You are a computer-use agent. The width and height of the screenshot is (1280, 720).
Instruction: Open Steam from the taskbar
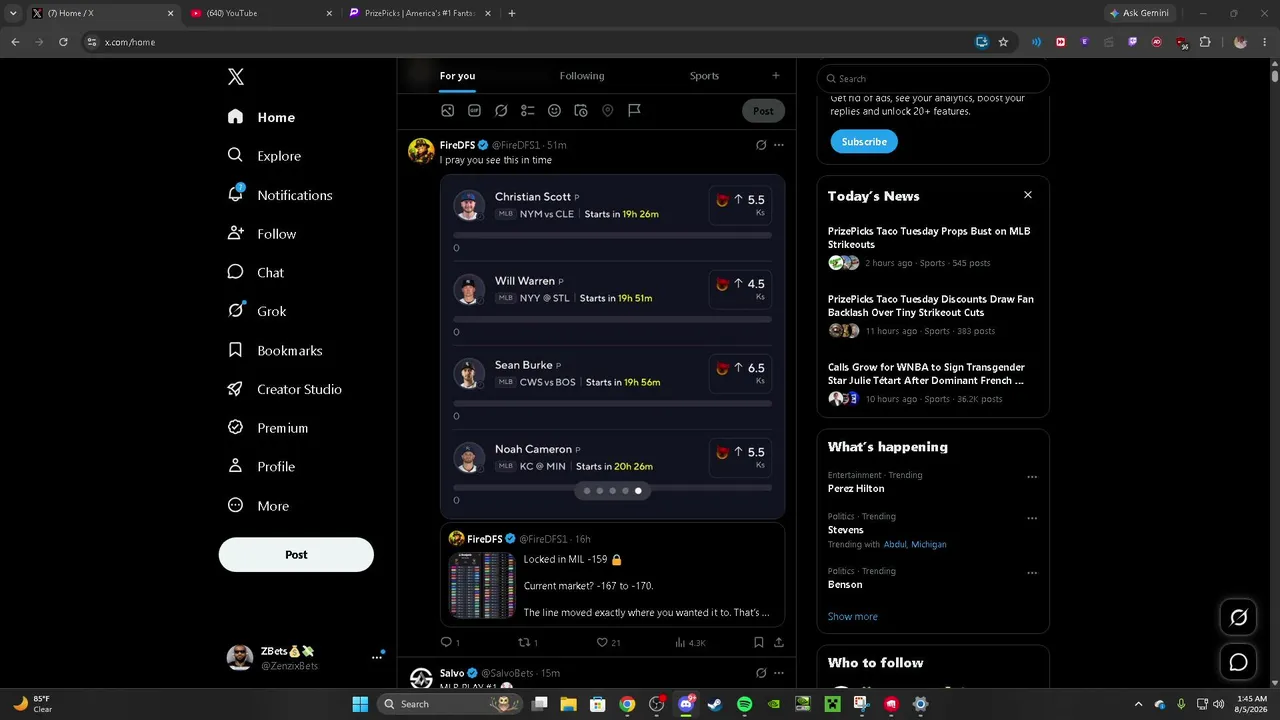pyautogui.click(x=715, y=704)
